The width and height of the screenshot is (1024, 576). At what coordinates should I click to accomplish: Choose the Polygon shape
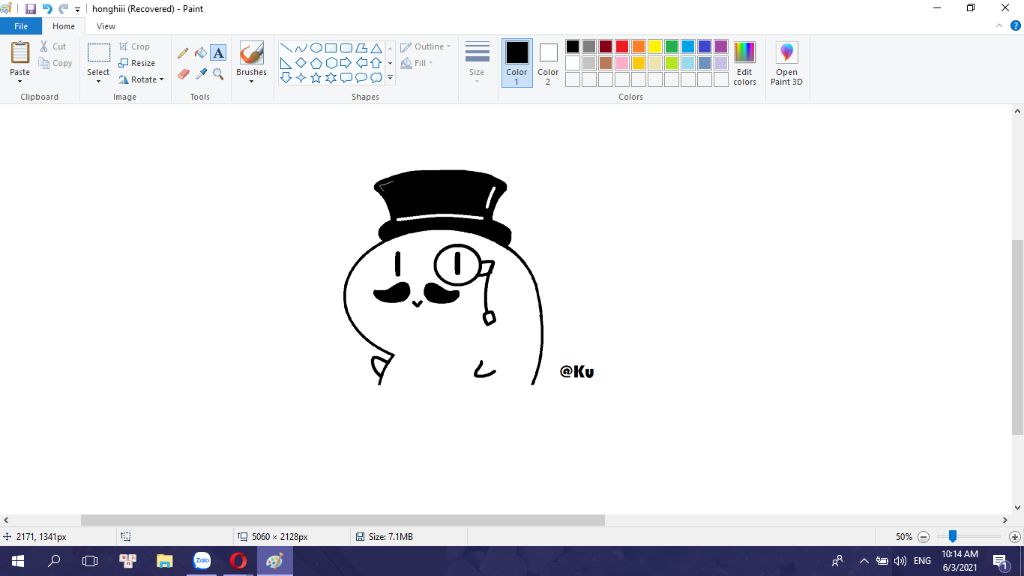click(x=360, y=48)
